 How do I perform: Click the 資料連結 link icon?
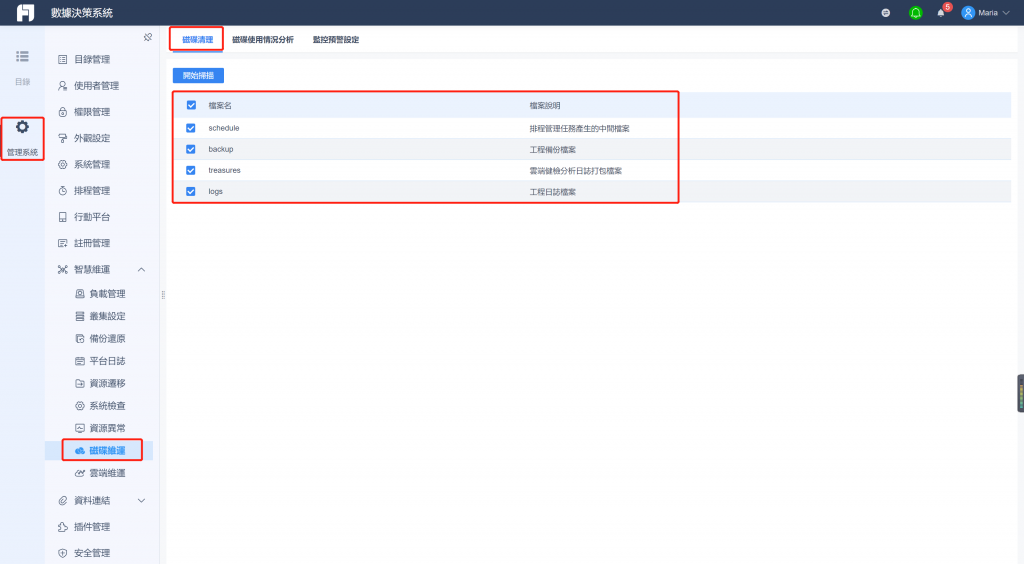coord(63,501)
